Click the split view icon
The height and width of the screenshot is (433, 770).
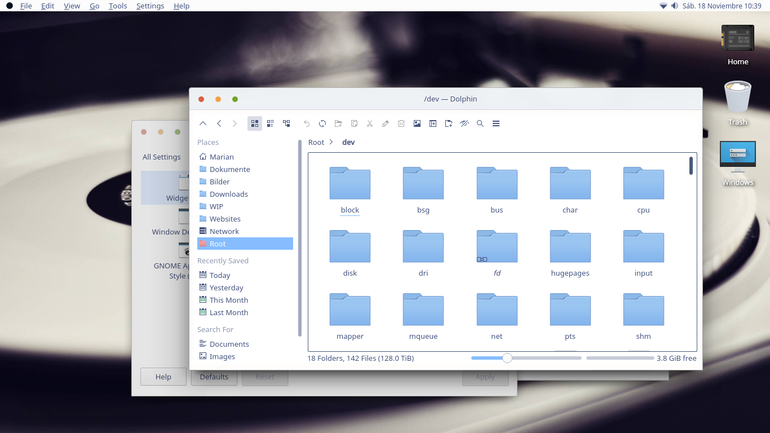pyautogui.click(x=433, y=124)
